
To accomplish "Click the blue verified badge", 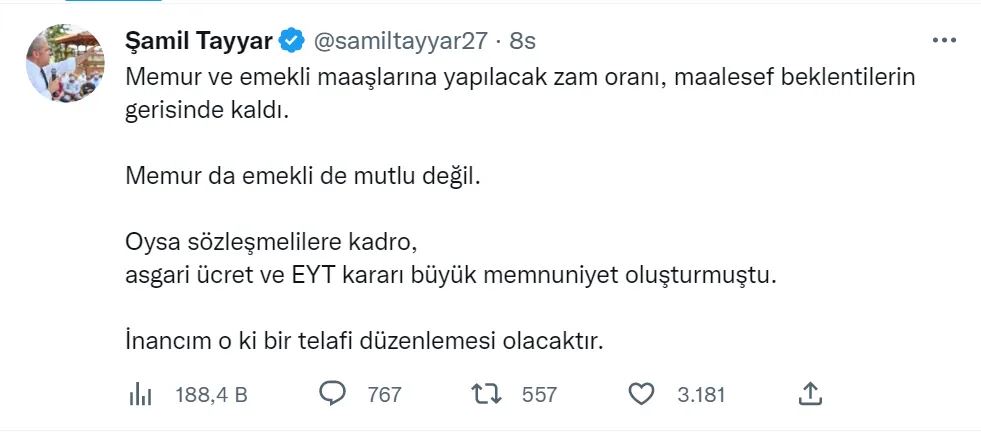I will (291, 41).
